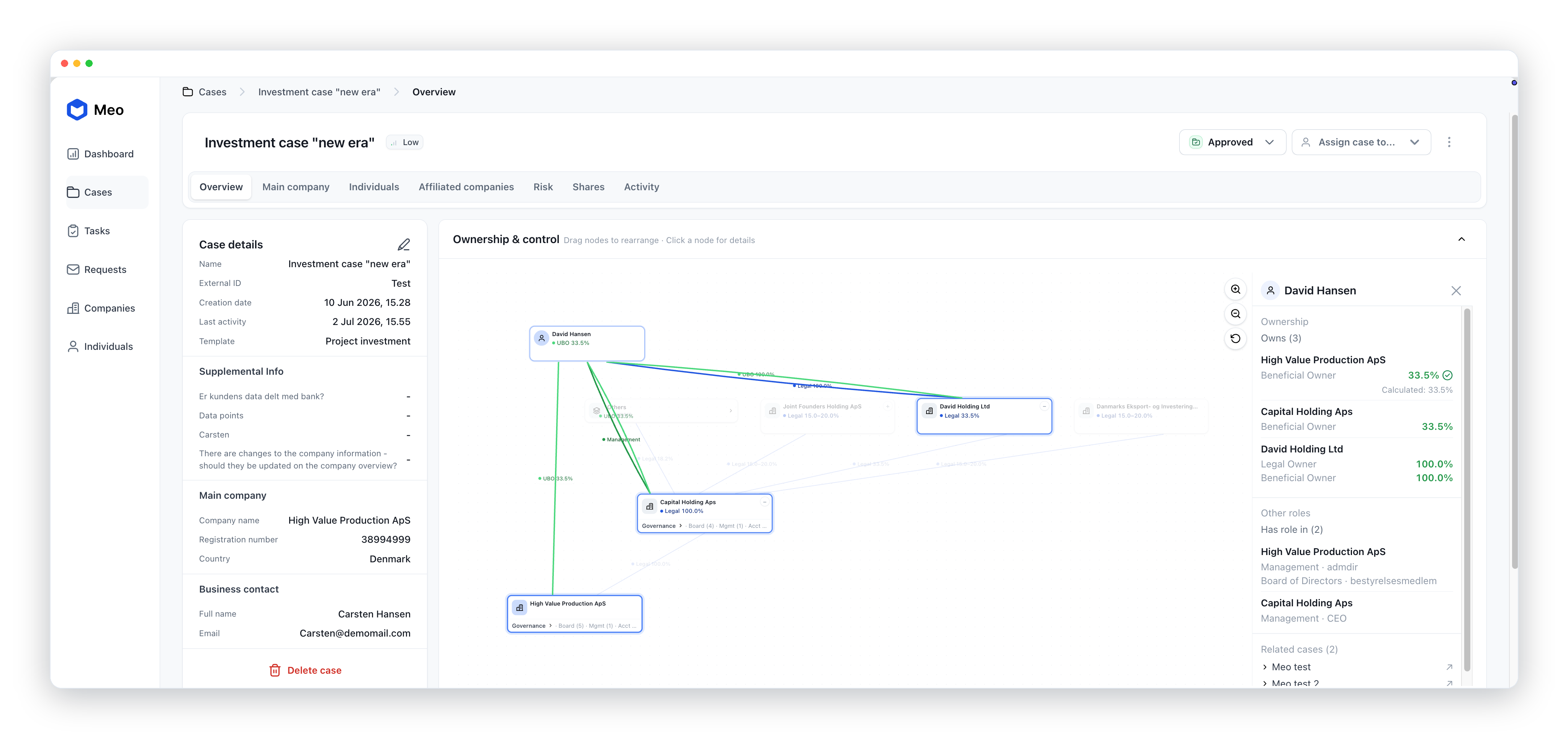Switch to the Affiliated companies tab
1568x738 pixels.
(x=466, y=187)
